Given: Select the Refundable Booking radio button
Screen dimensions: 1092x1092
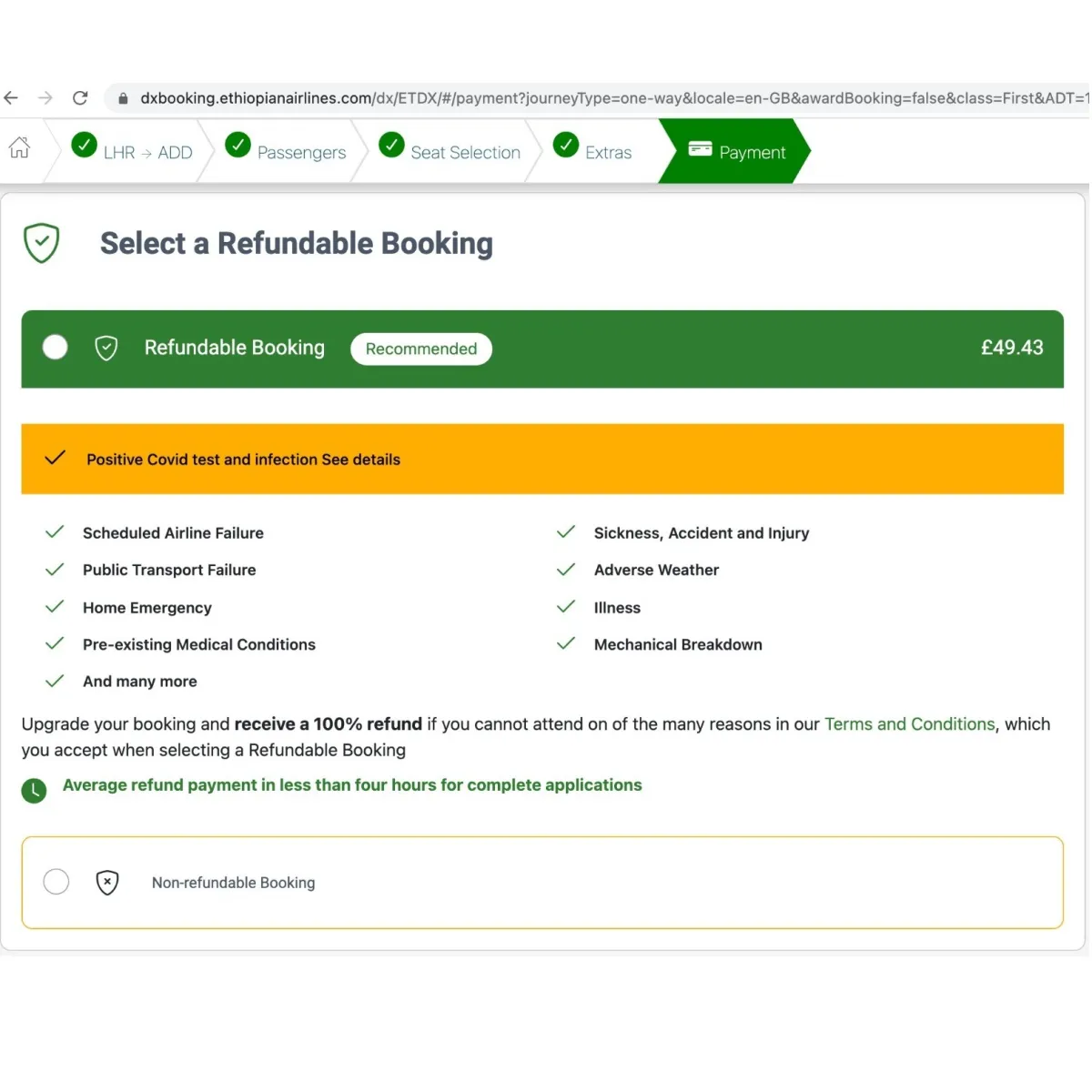Looking at the screenshot, I should coord(55,347).
